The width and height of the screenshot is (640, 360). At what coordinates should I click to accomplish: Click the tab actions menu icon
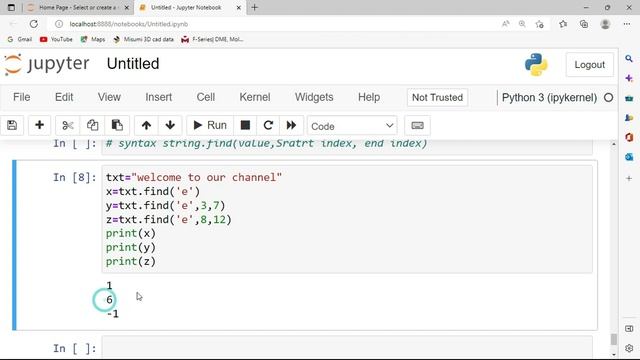coord(11,7)
